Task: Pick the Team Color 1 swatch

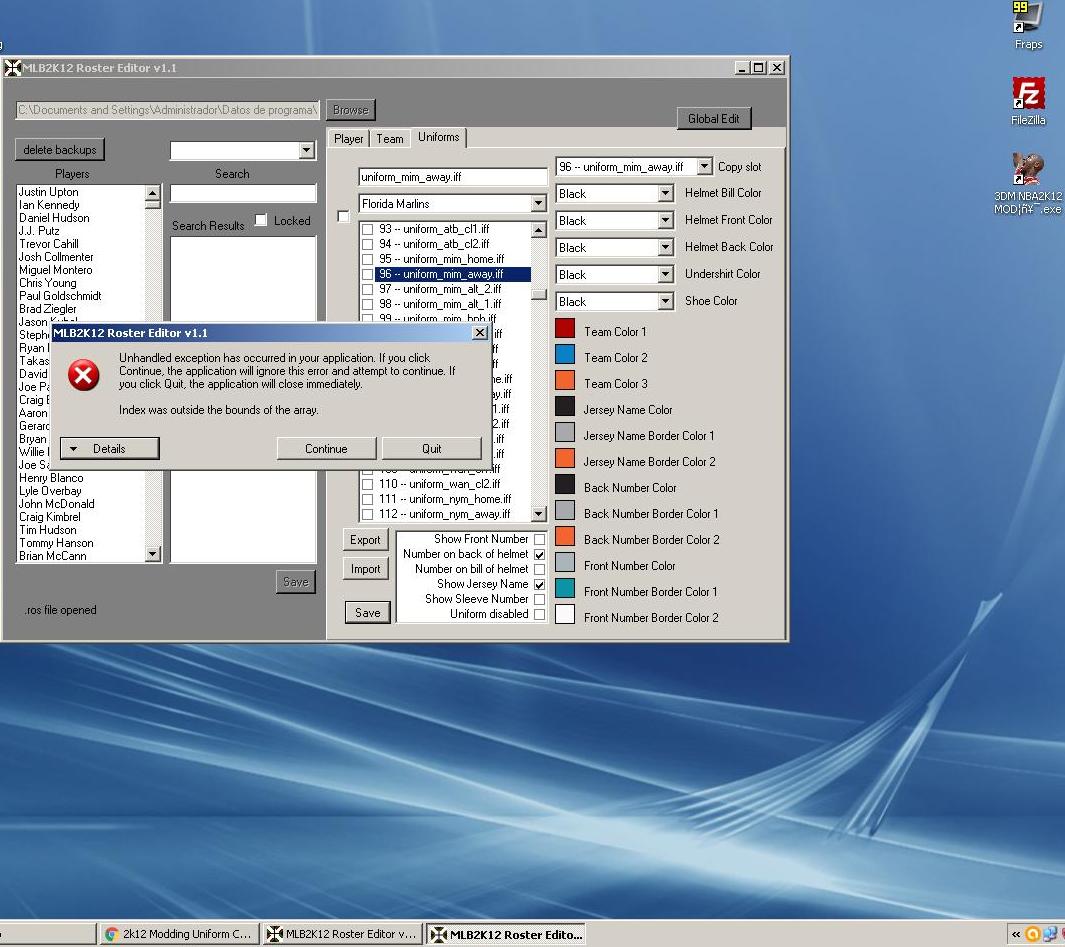Action: 565,329
